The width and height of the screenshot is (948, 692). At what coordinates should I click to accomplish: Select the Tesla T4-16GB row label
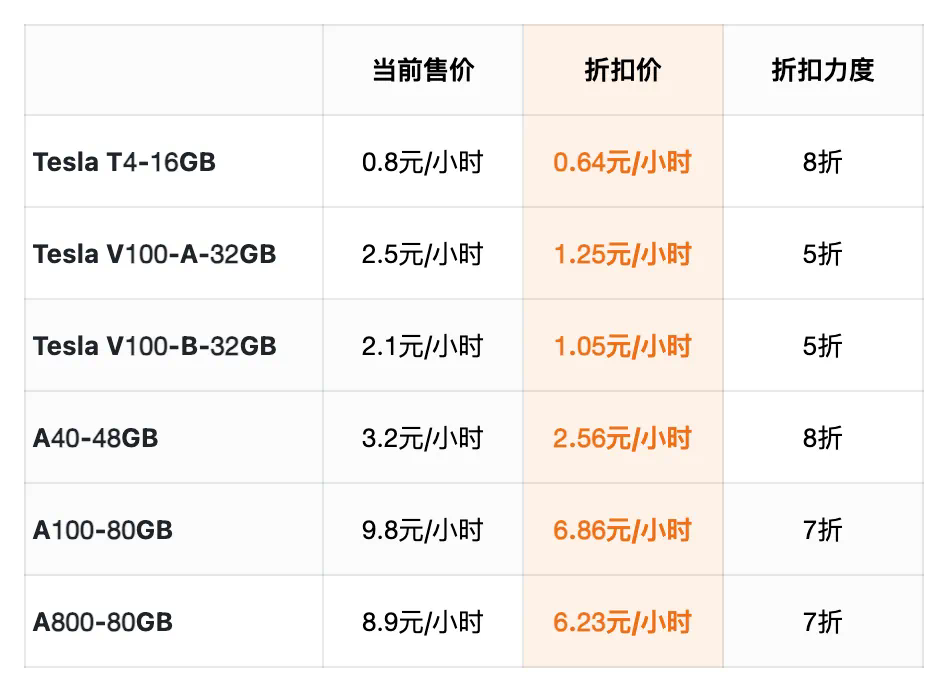pyautogui.click(x=124, y=162)
